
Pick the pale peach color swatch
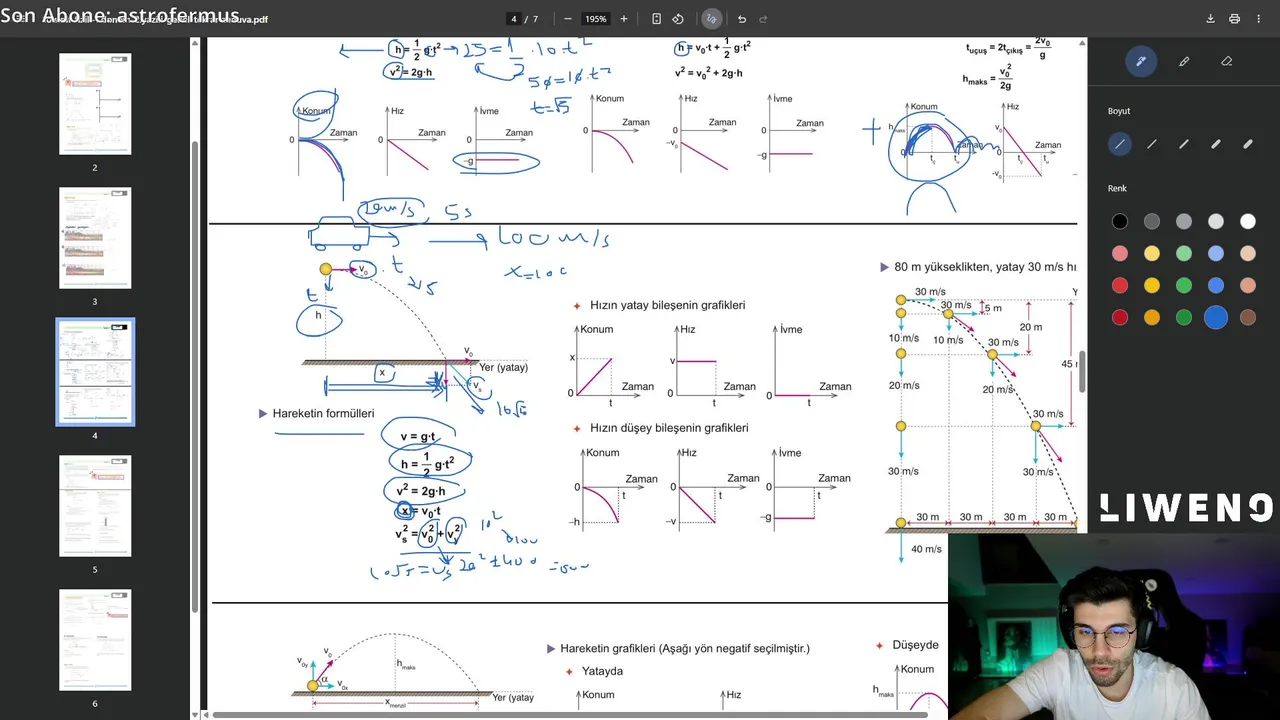coord(1248,254)
